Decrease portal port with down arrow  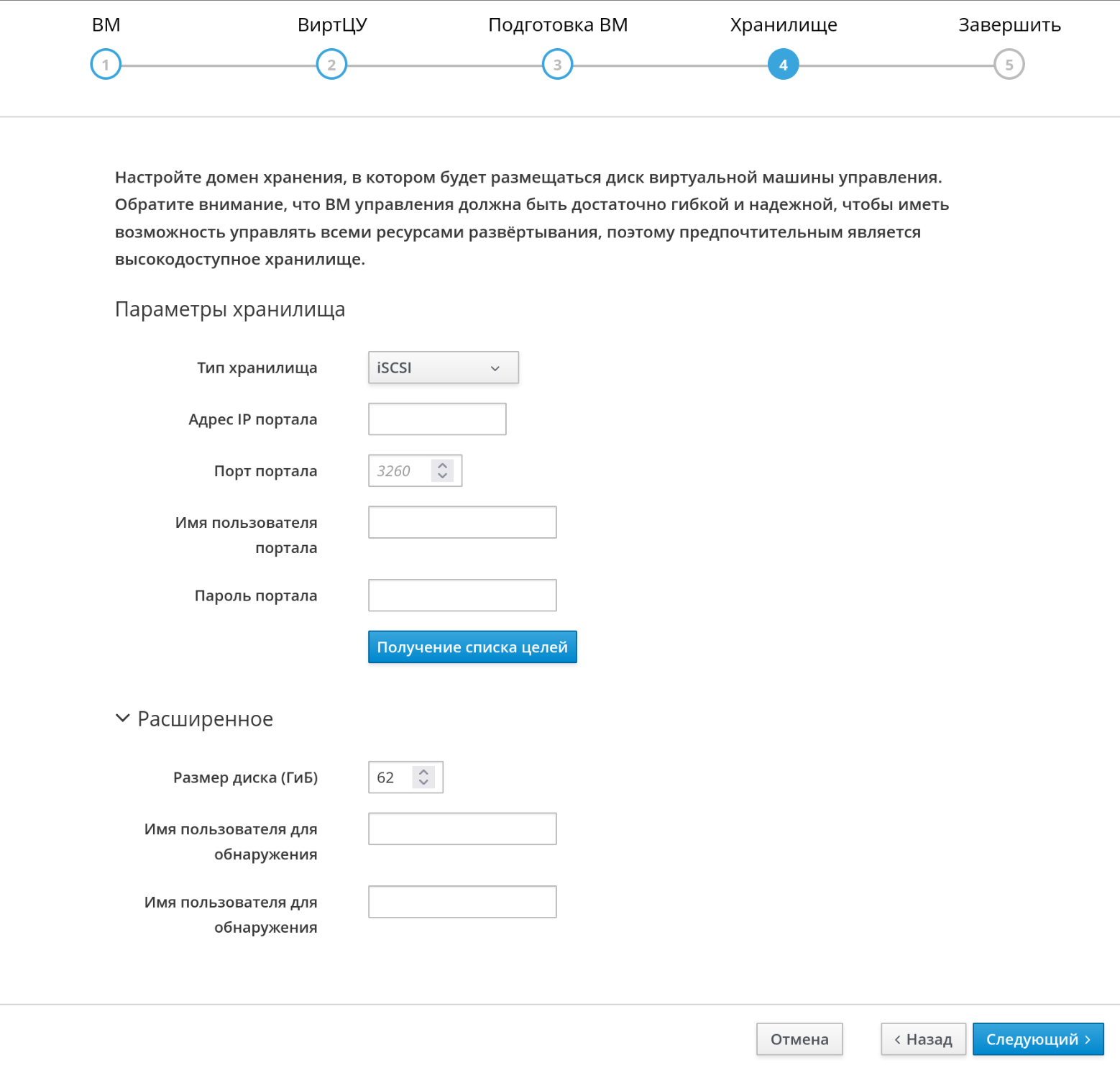[443, 476]
